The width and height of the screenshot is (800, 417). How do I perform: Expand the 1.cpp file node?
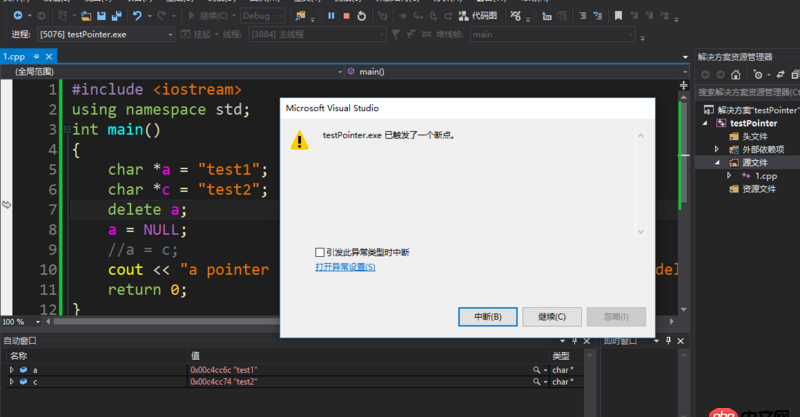pos(729,176)
